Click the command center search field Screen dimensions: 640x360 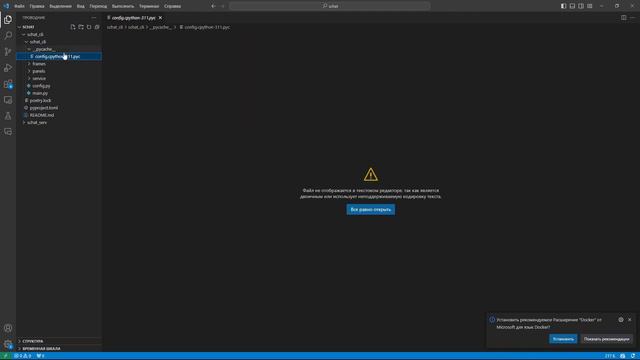[330, 6]
